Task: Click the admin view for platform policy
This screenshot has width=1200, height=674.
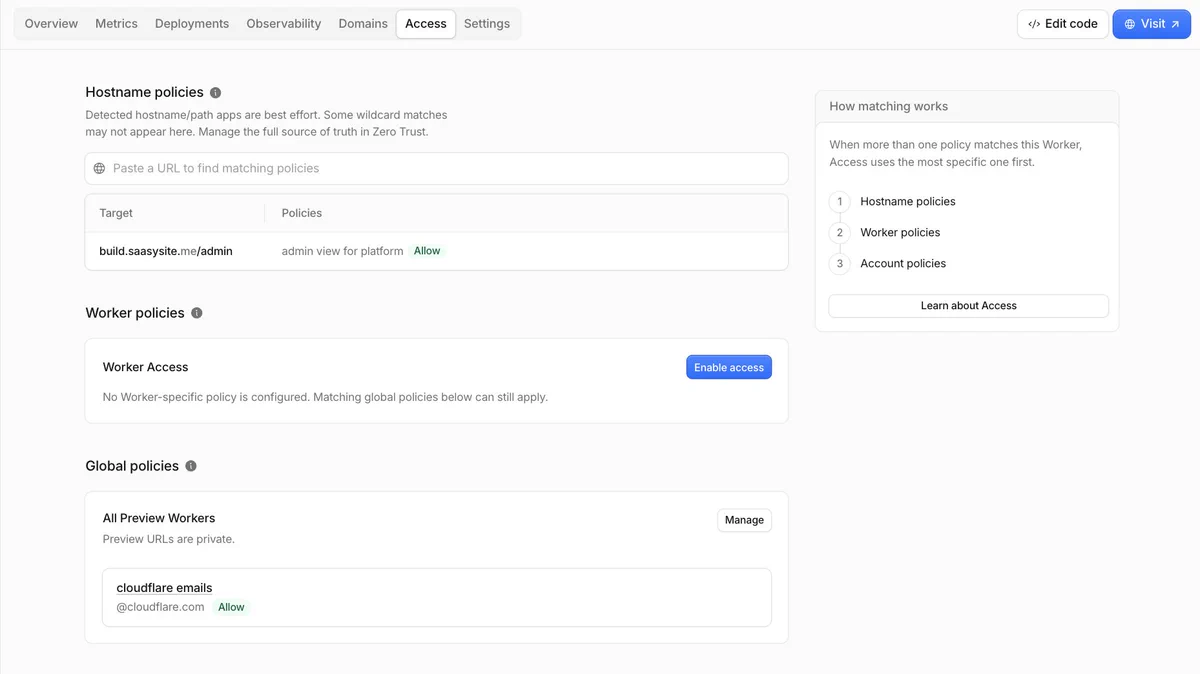Action: coord(343,251)
